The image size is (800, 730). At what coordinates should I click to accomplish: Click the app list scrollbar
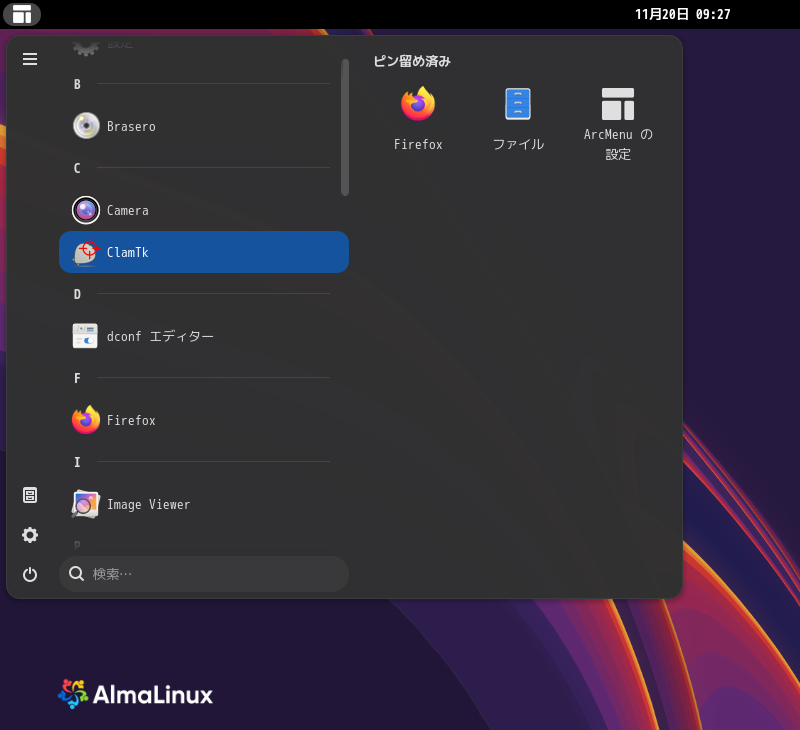point(345,128)
